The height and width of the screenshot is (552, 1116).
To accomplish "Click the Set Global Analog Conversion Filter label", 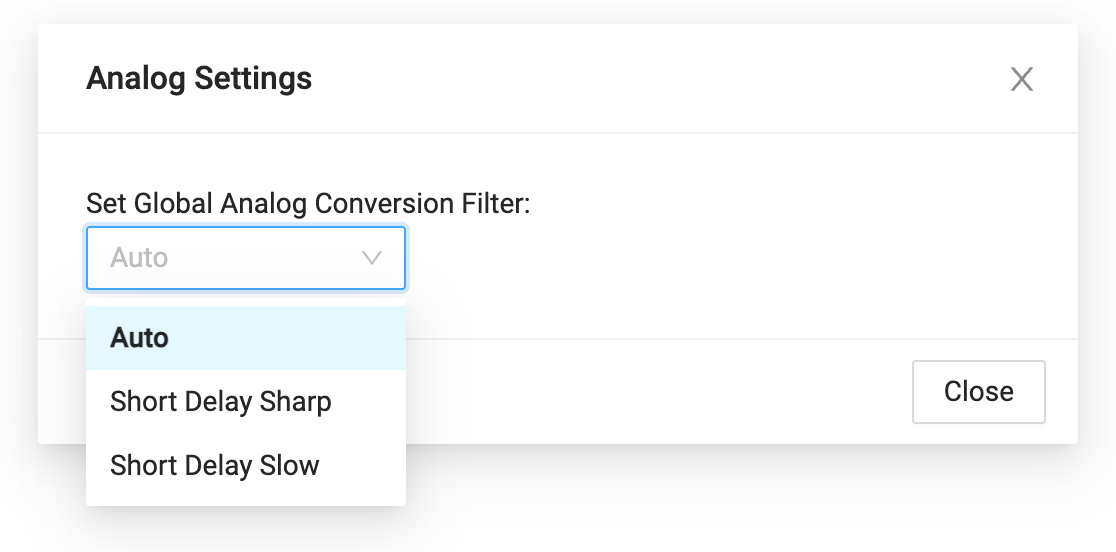I will coord(308,203).
